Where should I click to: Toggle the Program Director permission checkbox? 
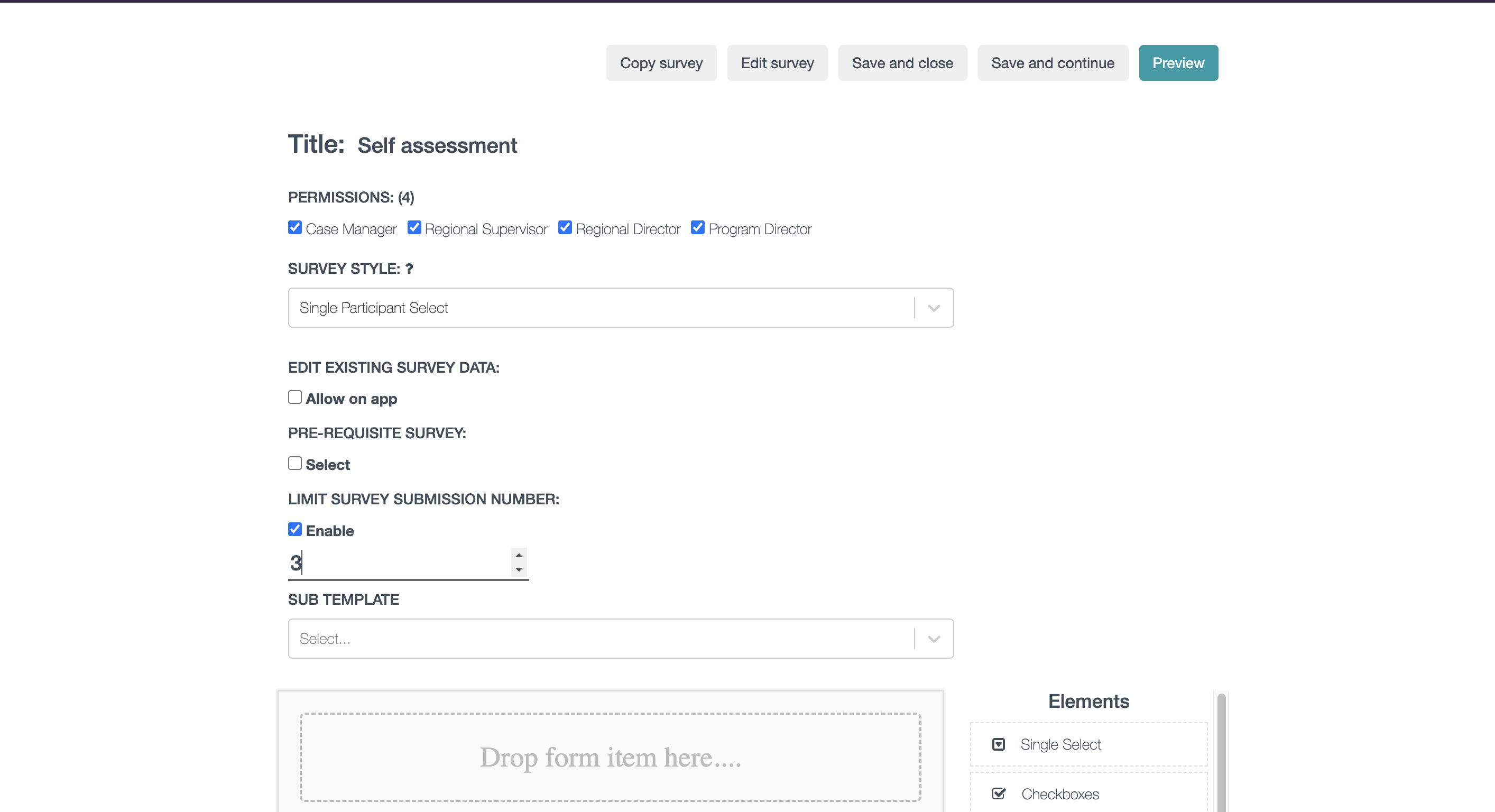click(x=698, y=227)
